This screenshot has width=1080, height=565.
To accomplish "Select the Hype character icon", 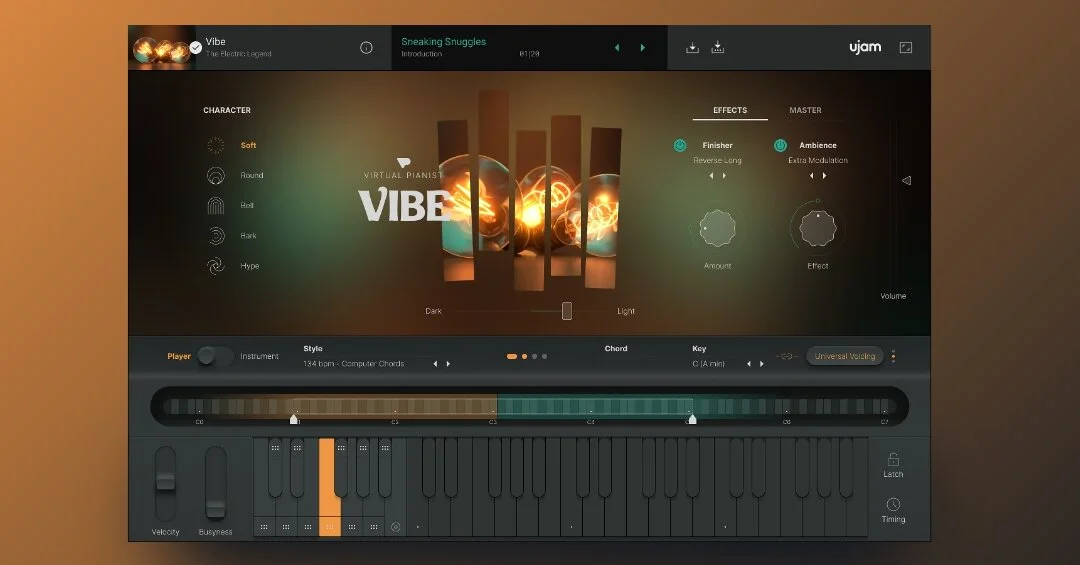I will [x=216, y=265].
